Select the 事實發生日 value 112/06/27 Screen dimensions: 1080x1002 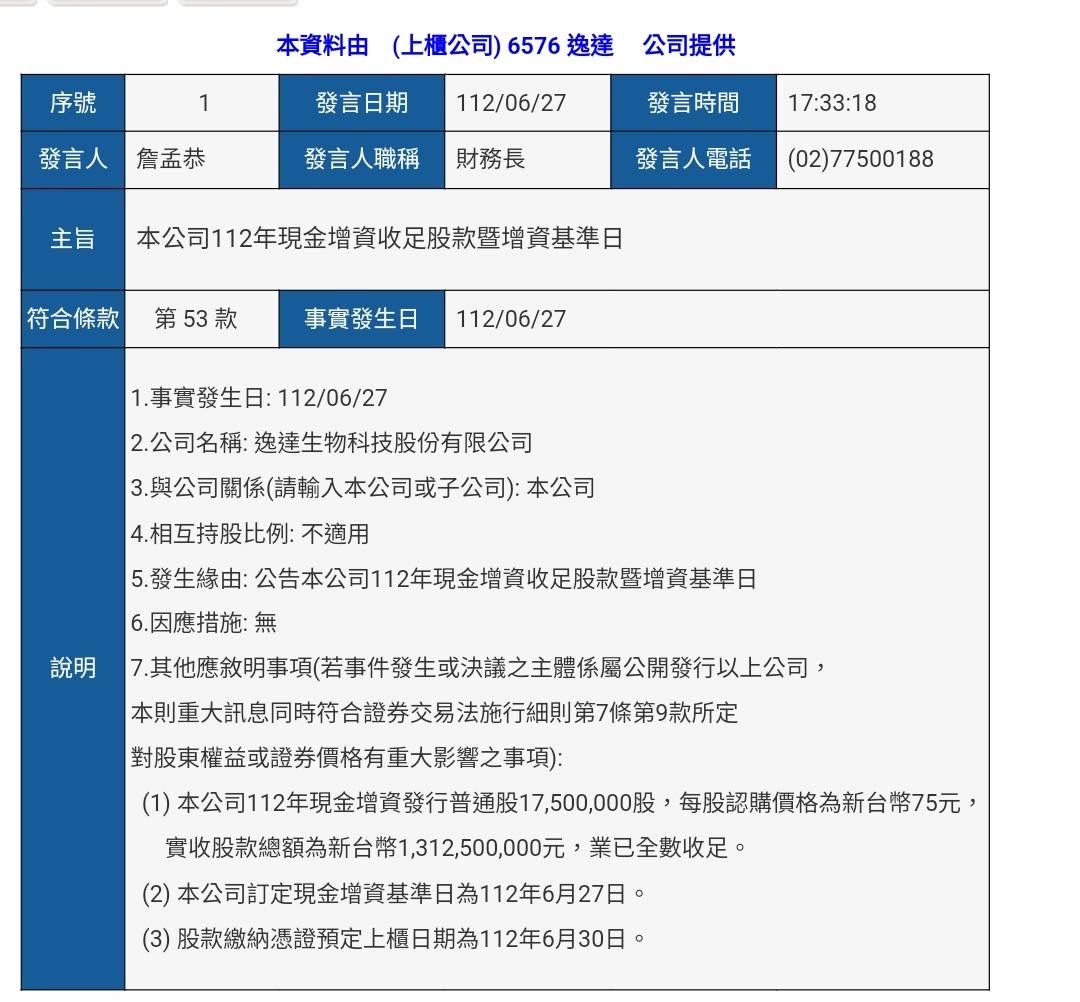click(511, 319)
